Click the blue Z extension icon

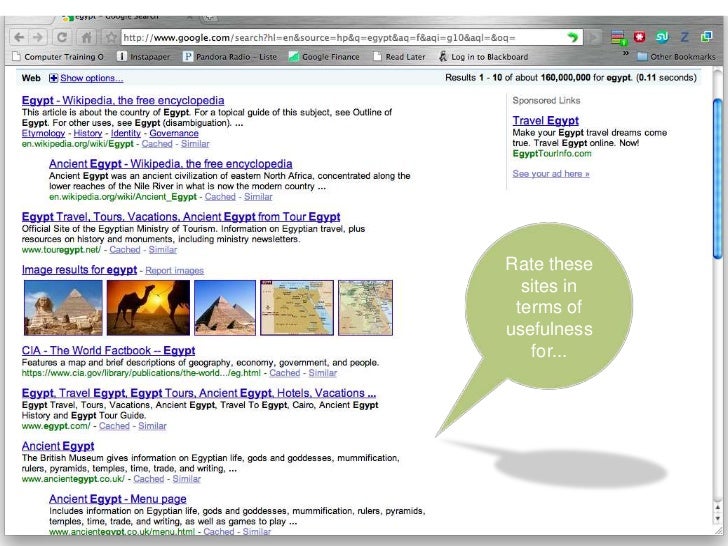click(684, 37)
